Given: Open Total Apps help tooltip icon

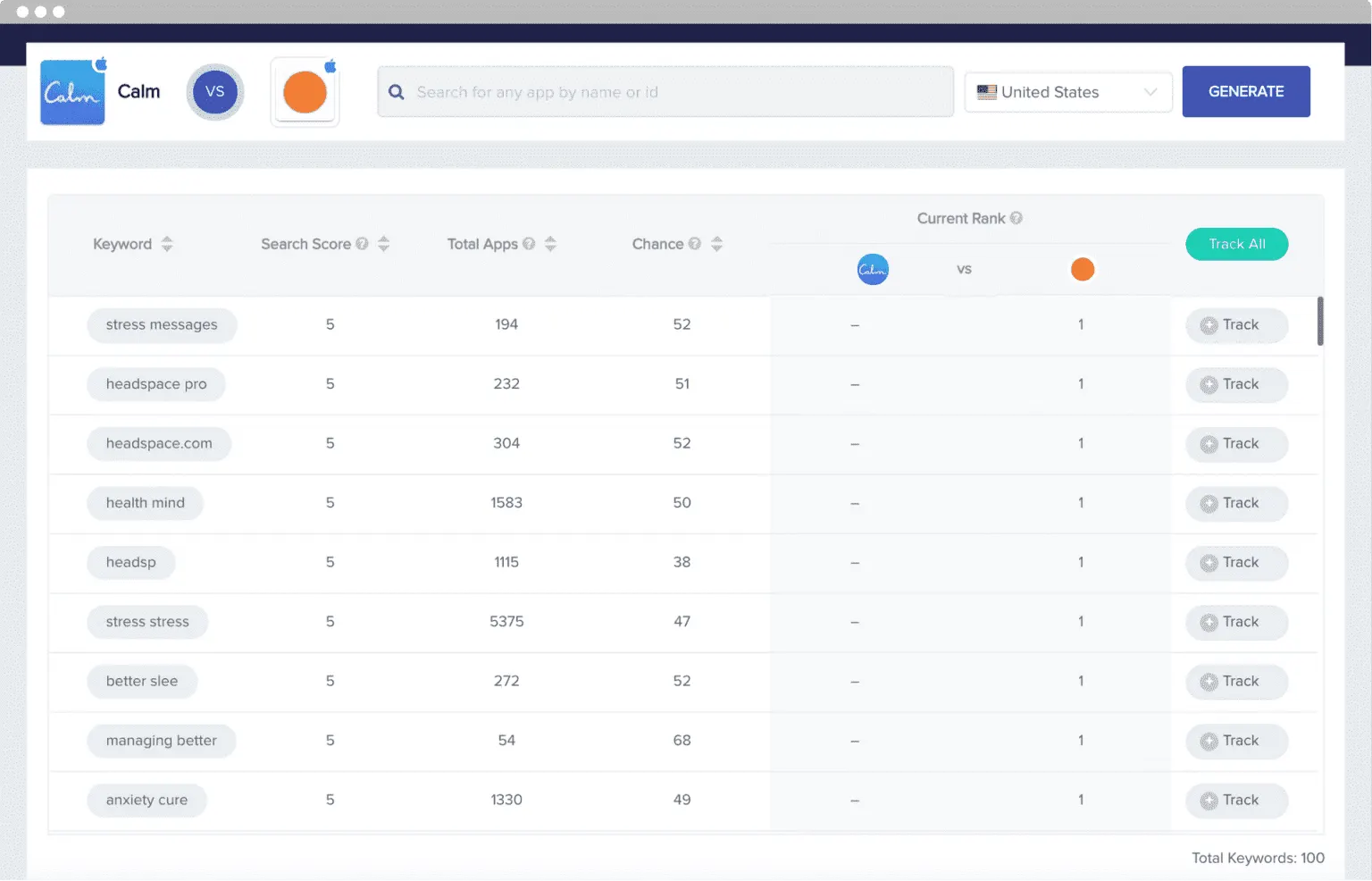Looking at the screenshot, I should click(529, 244).
